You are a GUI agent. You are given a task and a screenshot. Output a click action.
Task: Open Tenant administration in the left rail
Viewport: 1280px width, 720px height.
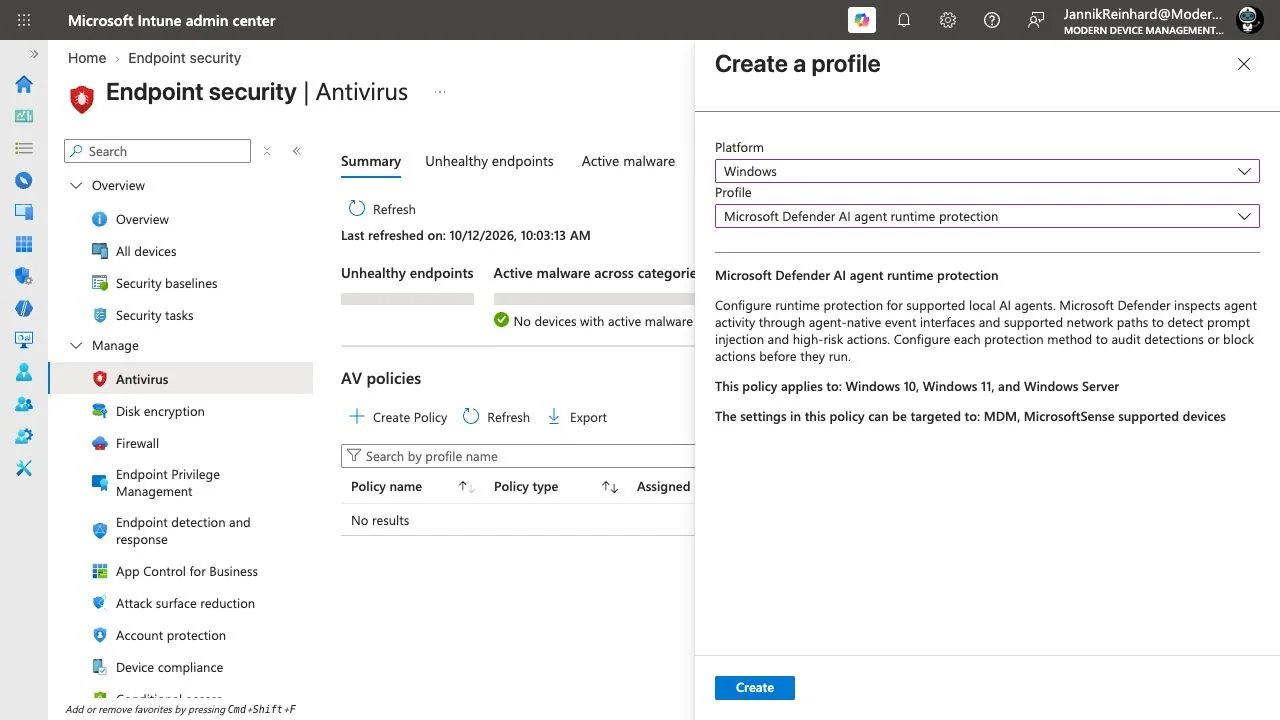24,436
